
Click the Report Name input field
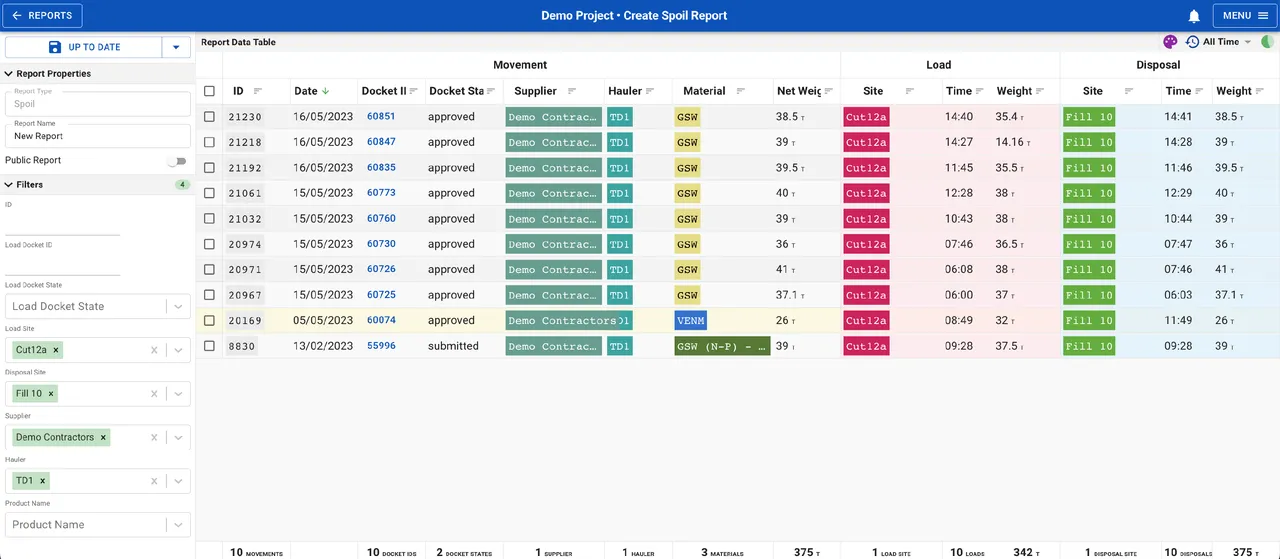click(x=97, y=136)
